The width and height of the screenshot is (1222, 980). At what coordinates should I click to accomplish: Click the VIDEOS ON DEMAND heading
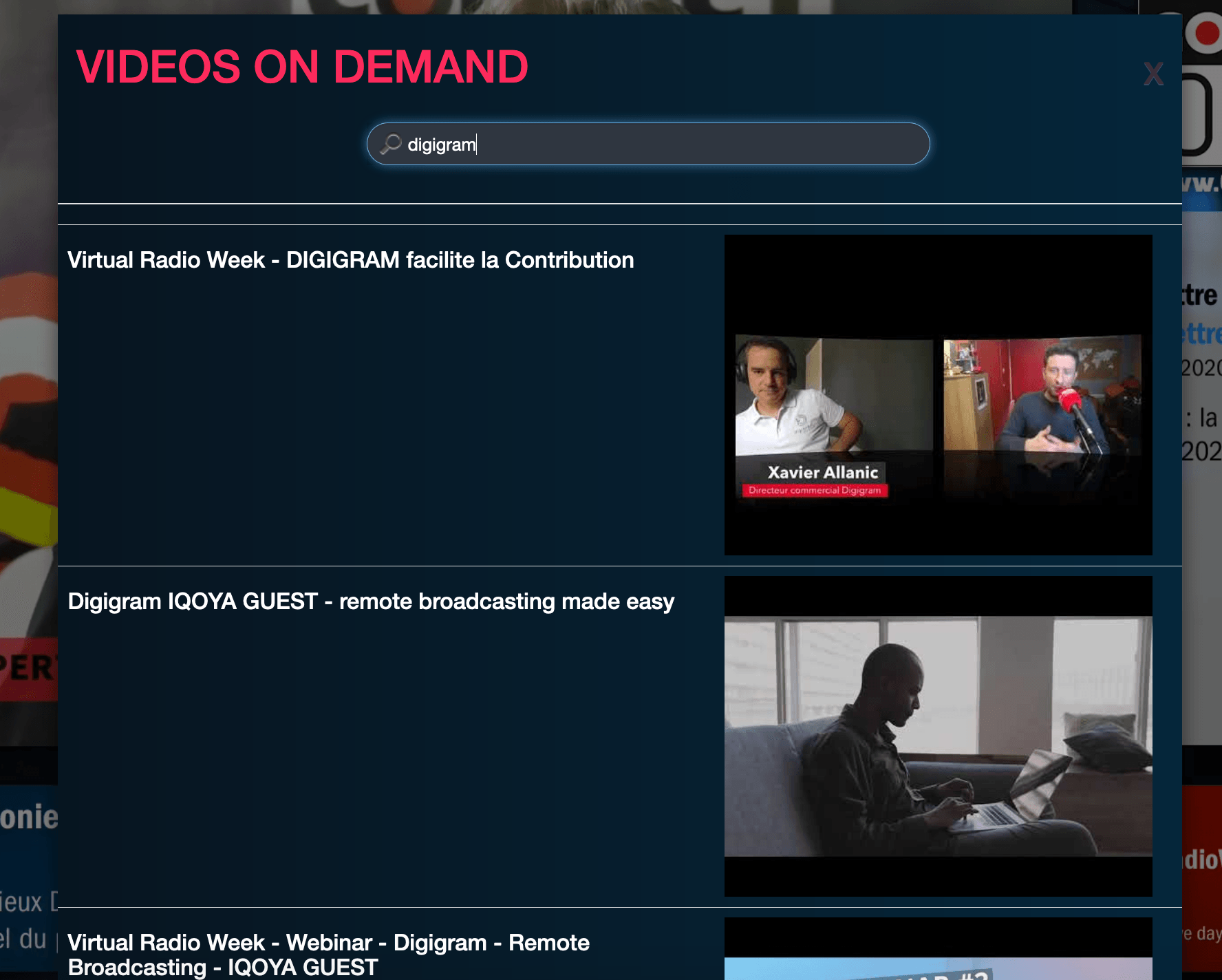pos(302,67)
